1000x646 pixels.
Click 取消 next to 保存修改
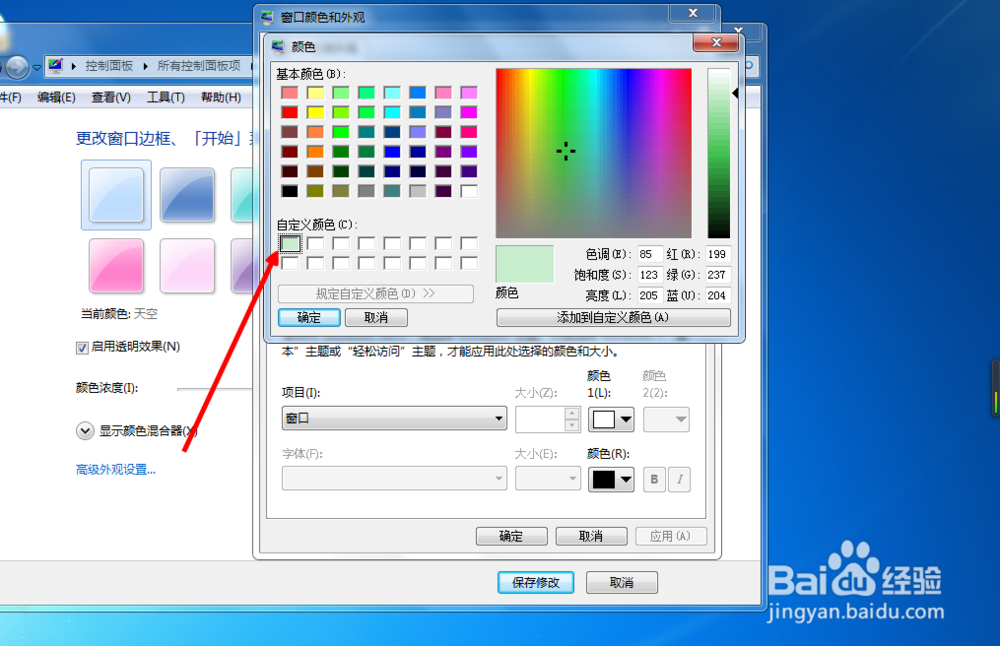[622, 582]
